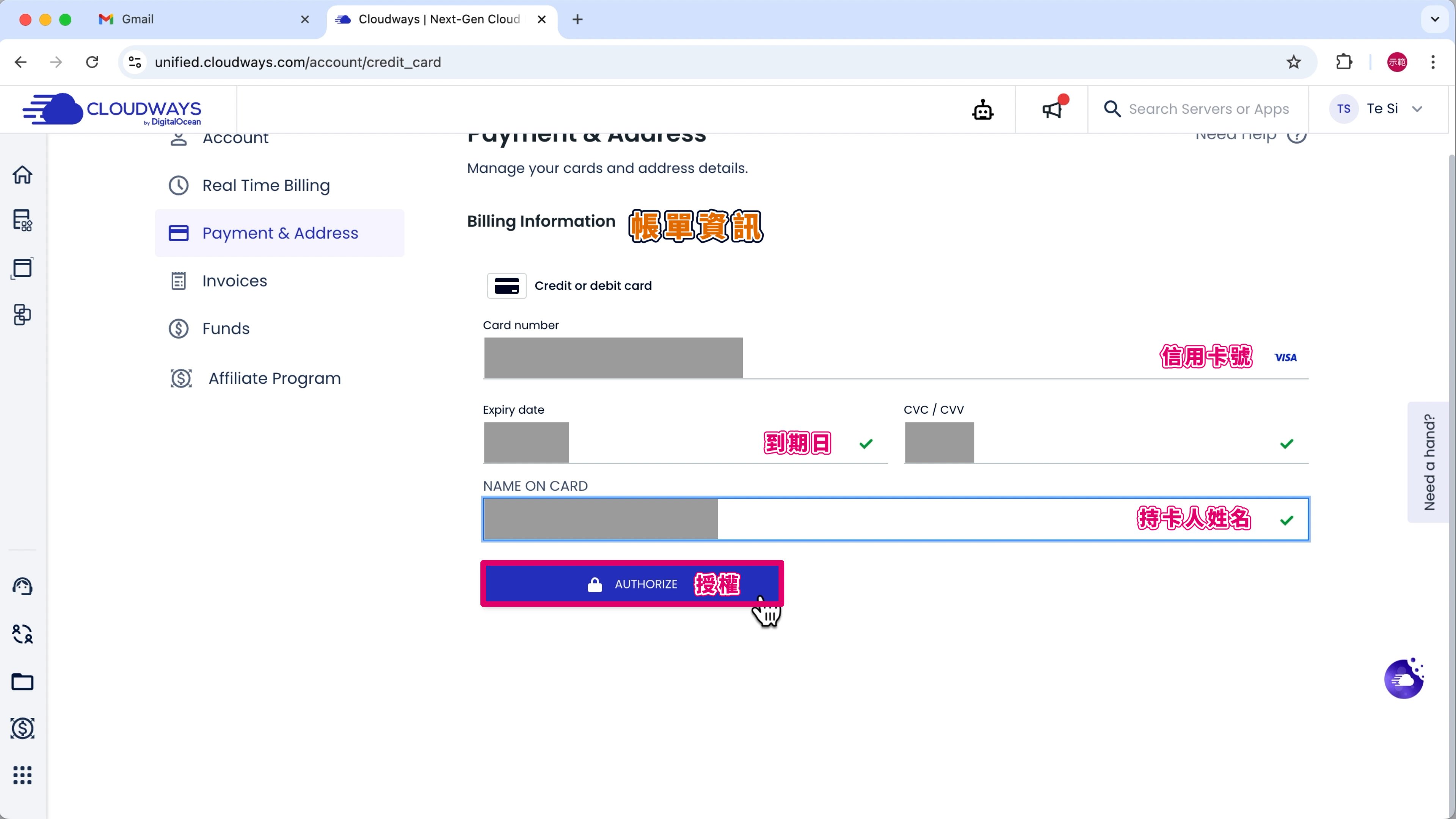The width and height of the screenshot is (1456, 819).
Task: Open the Need a hand? side tab
Action: coord(1429,462)
